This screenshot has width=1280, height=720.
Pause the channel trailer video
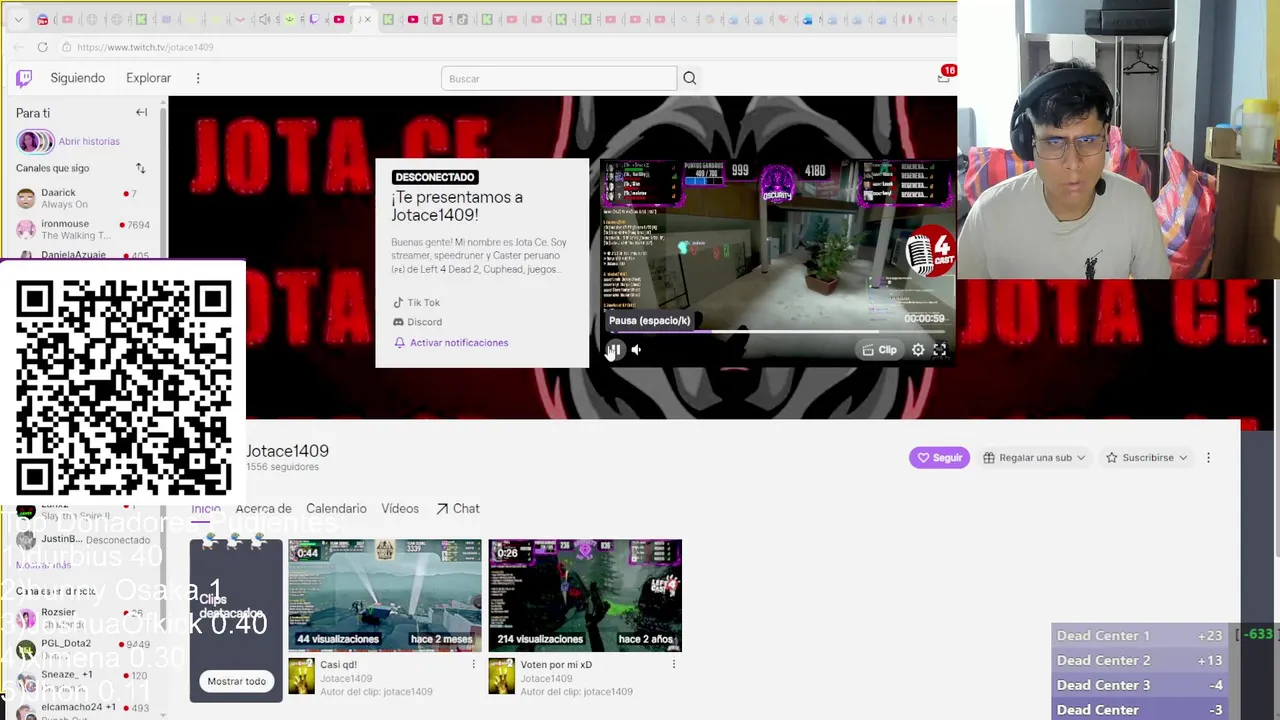point(614,350)
